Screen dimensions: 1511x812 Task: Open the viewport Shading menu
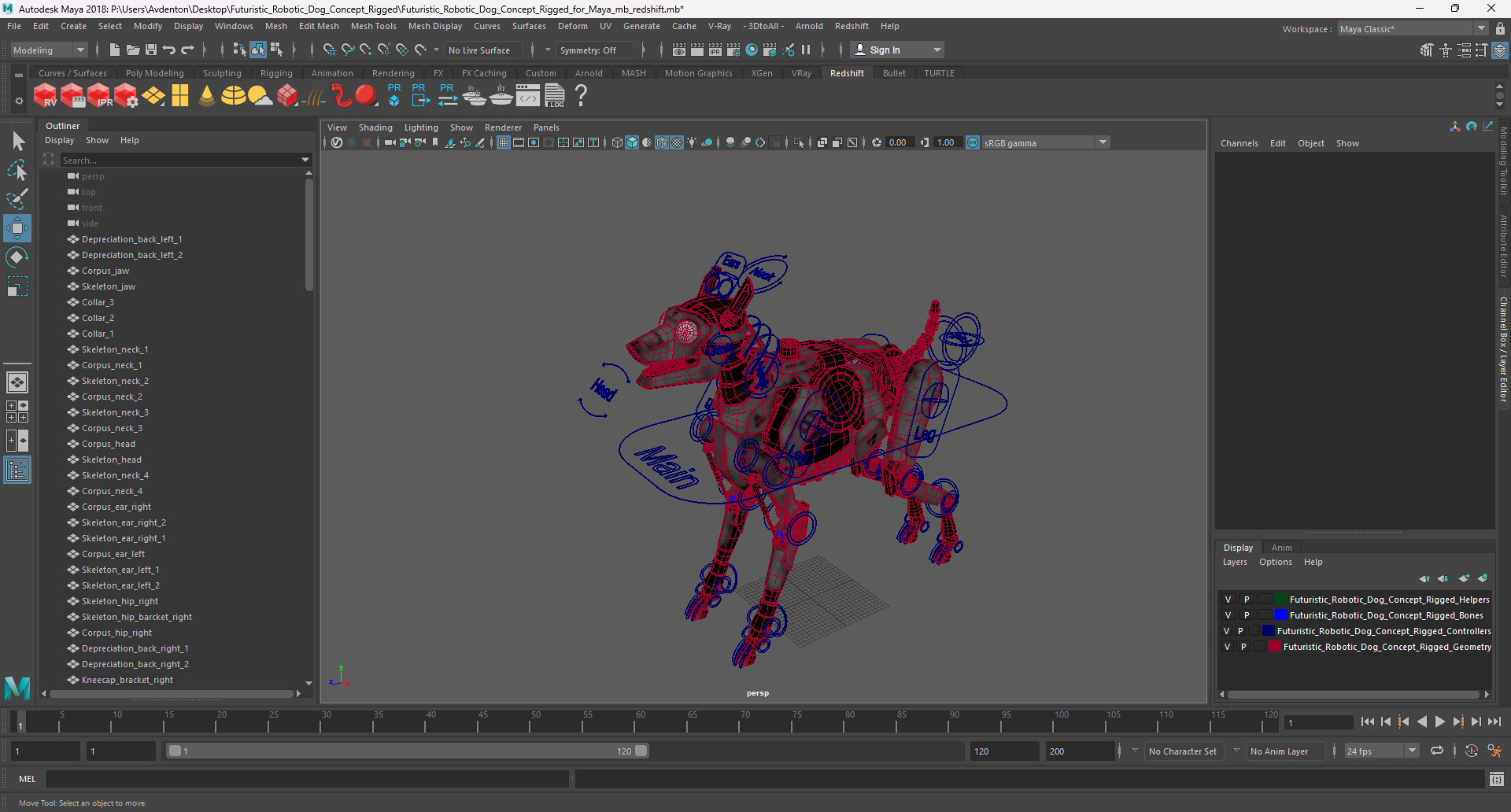[x=375, y=127]
